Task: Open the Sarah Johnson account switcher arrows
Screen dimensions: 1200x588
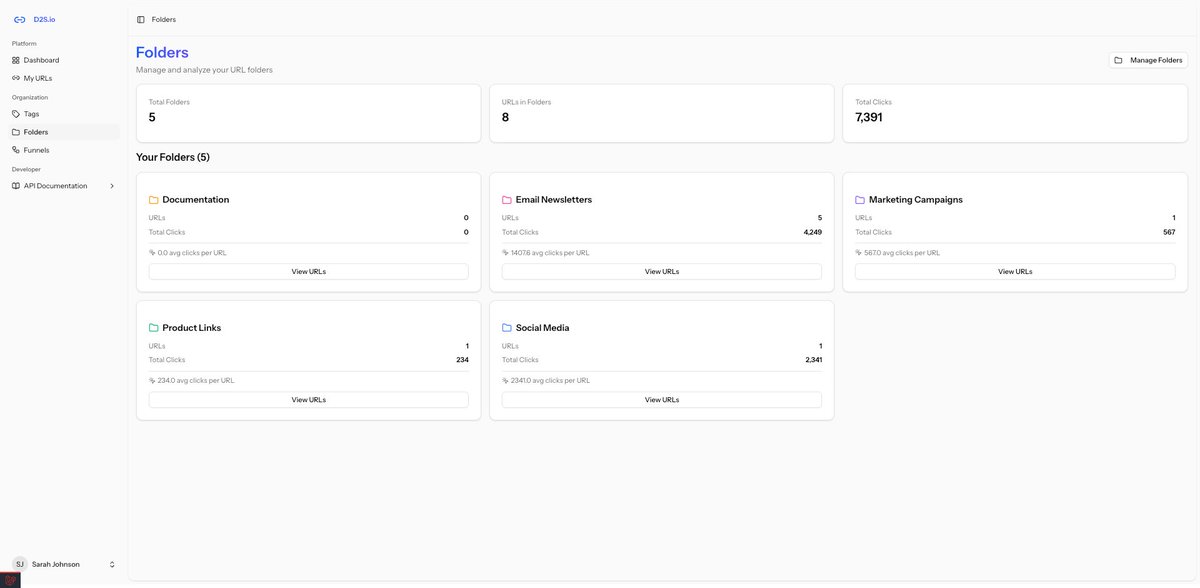Action: coord(112,565)
